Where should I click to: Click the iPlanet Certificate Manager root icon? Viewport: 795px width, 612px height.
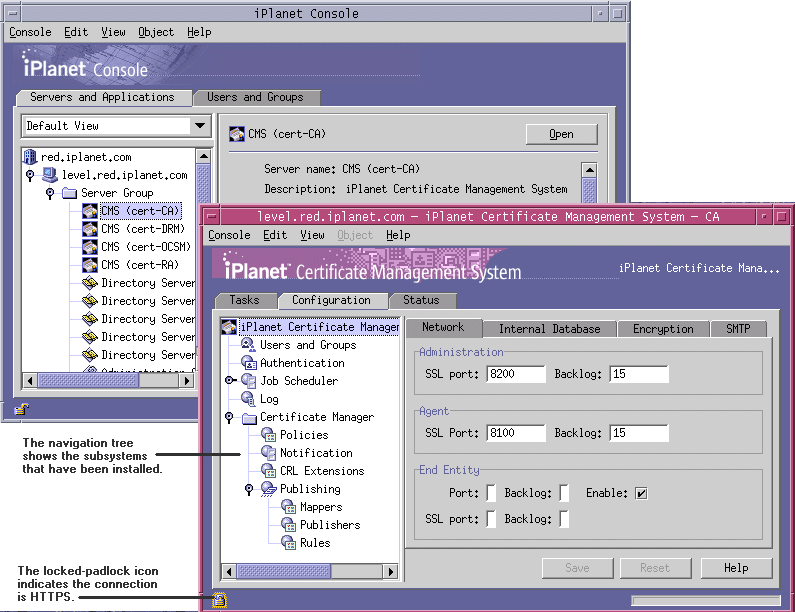click(x=229, y=327)
